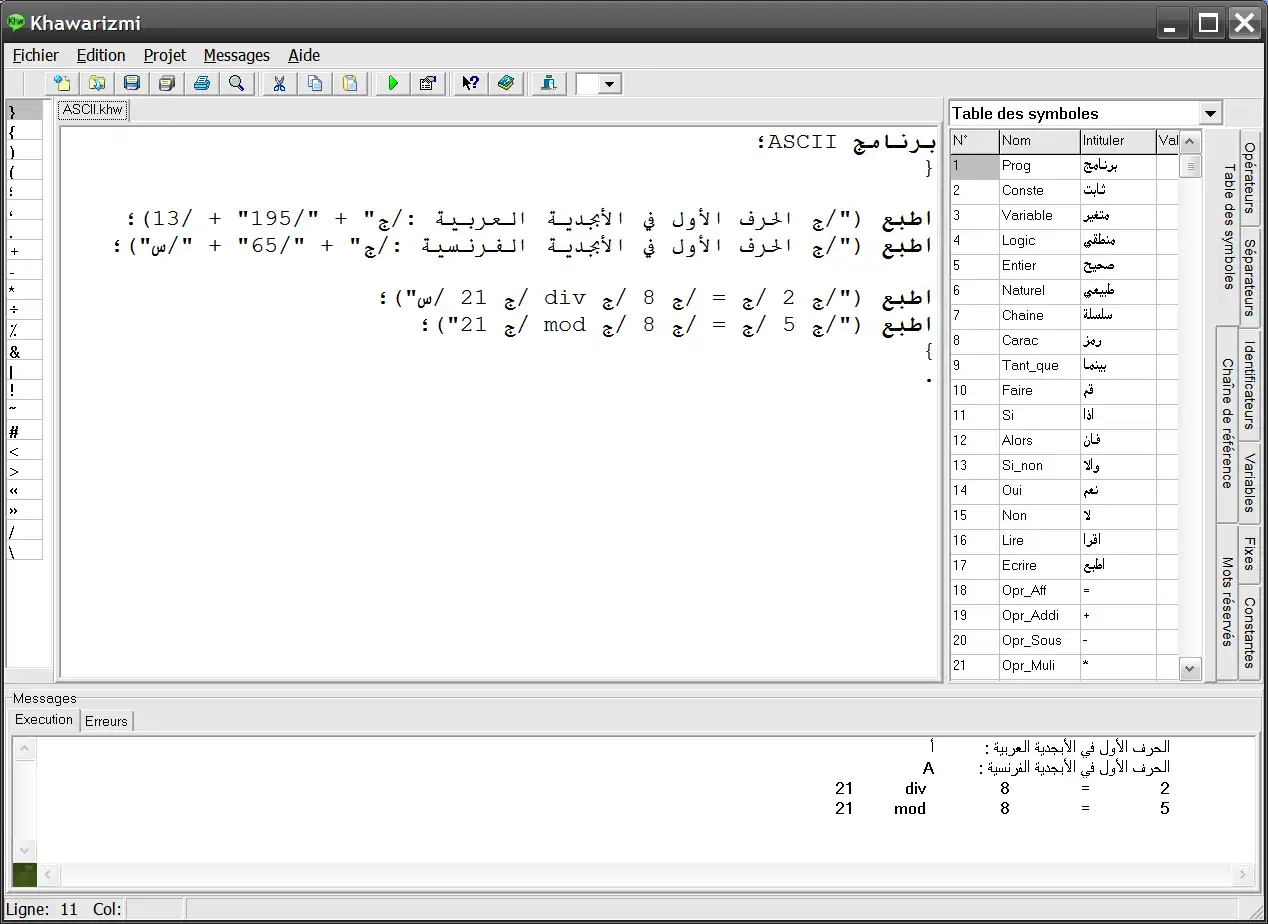Image resolution: width=1268 pixels, height=924 pixels.
Task: Click the Nom column header
Action: tap(1039, 141)
